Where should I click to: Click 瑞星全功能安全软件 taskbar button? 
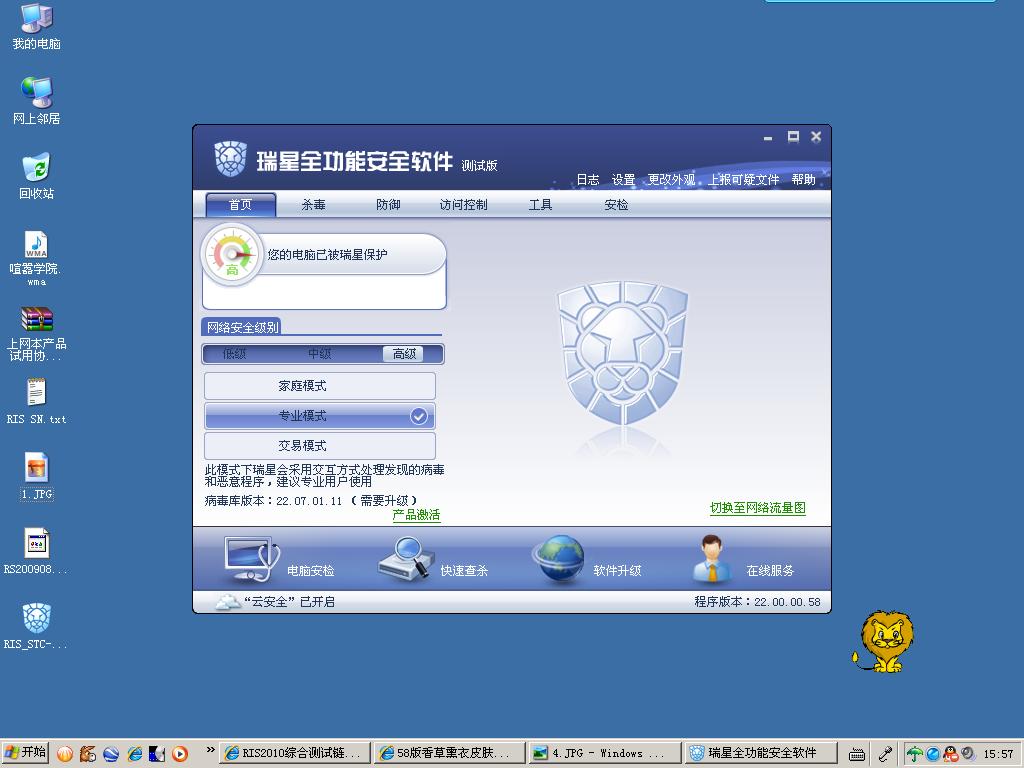click(x=760, y=754)
